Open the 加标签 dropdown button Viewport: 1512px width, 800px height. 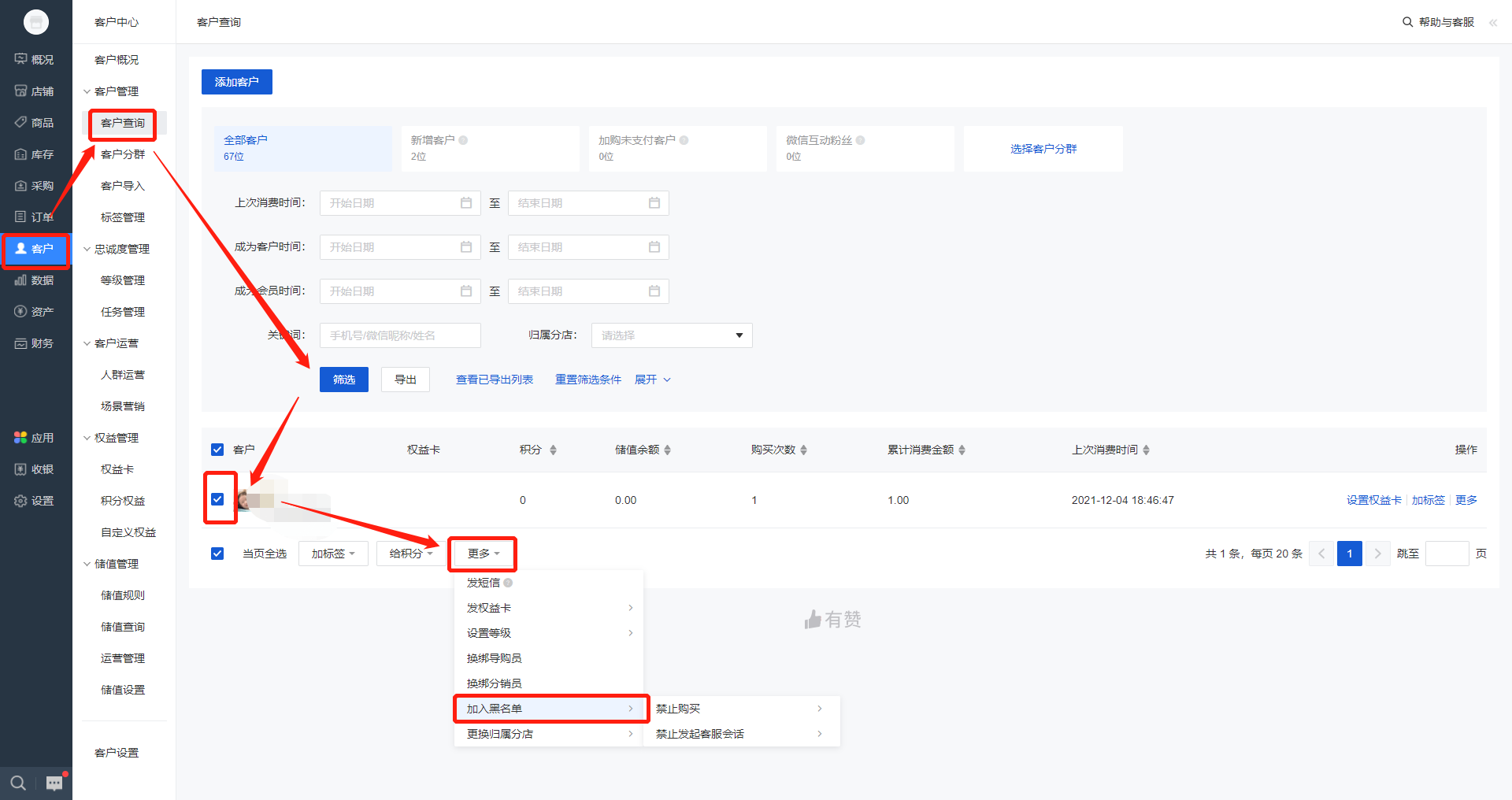coord(332,554)
